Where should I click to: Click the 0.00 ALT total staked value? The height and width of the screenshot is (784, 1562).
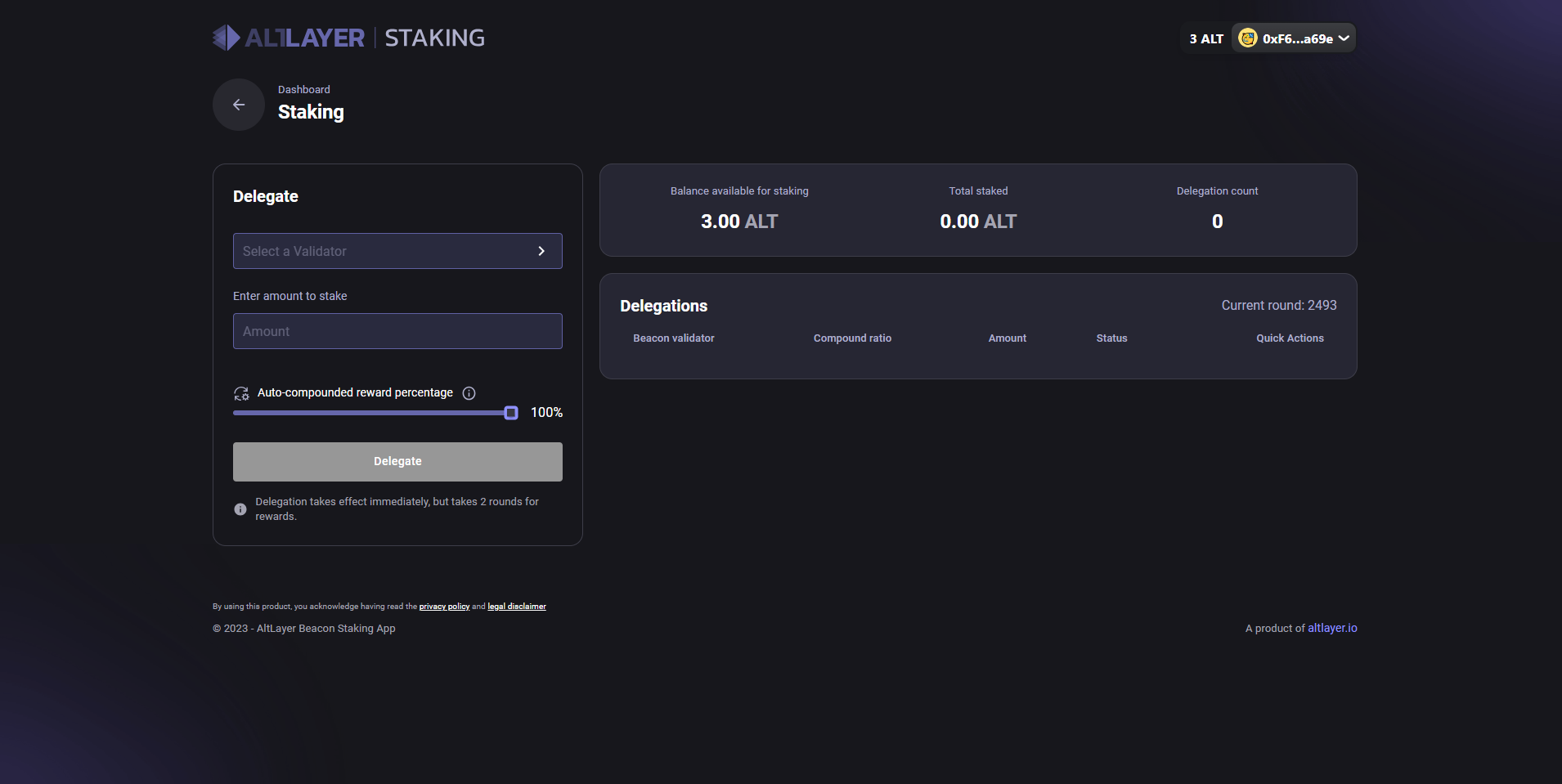tap(978, 222)
